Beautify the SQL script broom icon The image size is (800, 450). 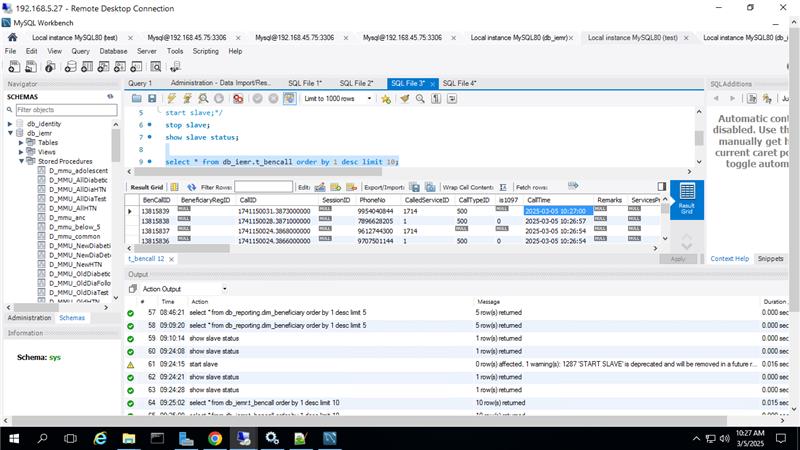[405, 99]
